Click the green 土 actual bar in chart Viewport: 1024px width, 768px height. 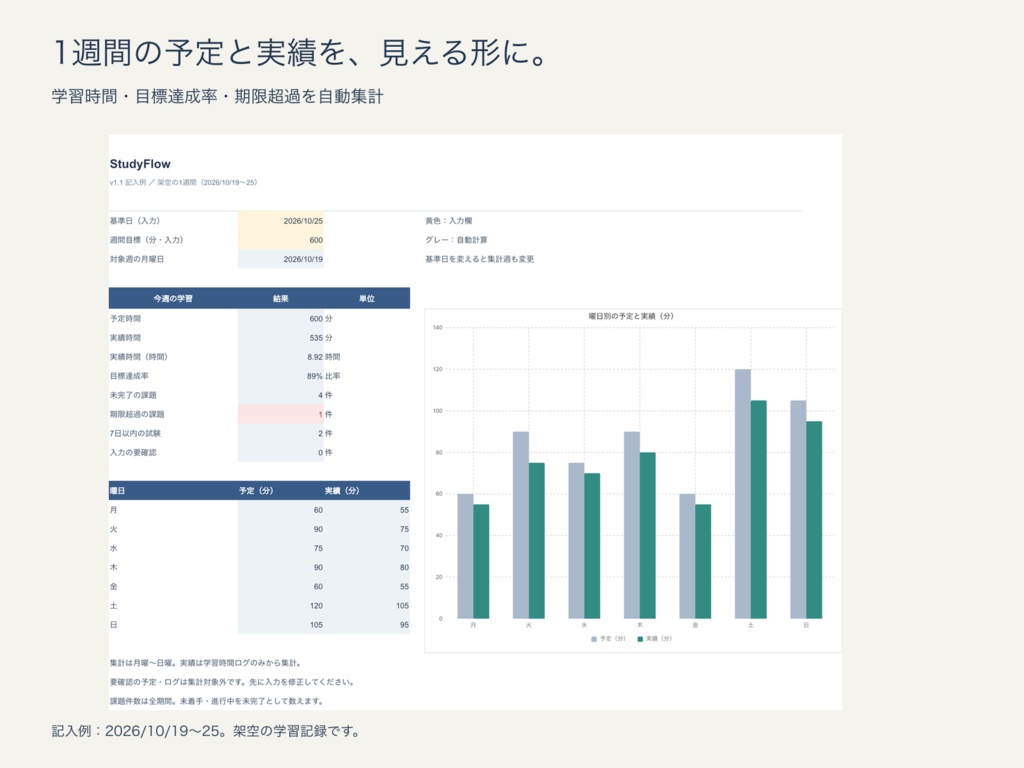point(758,509)
